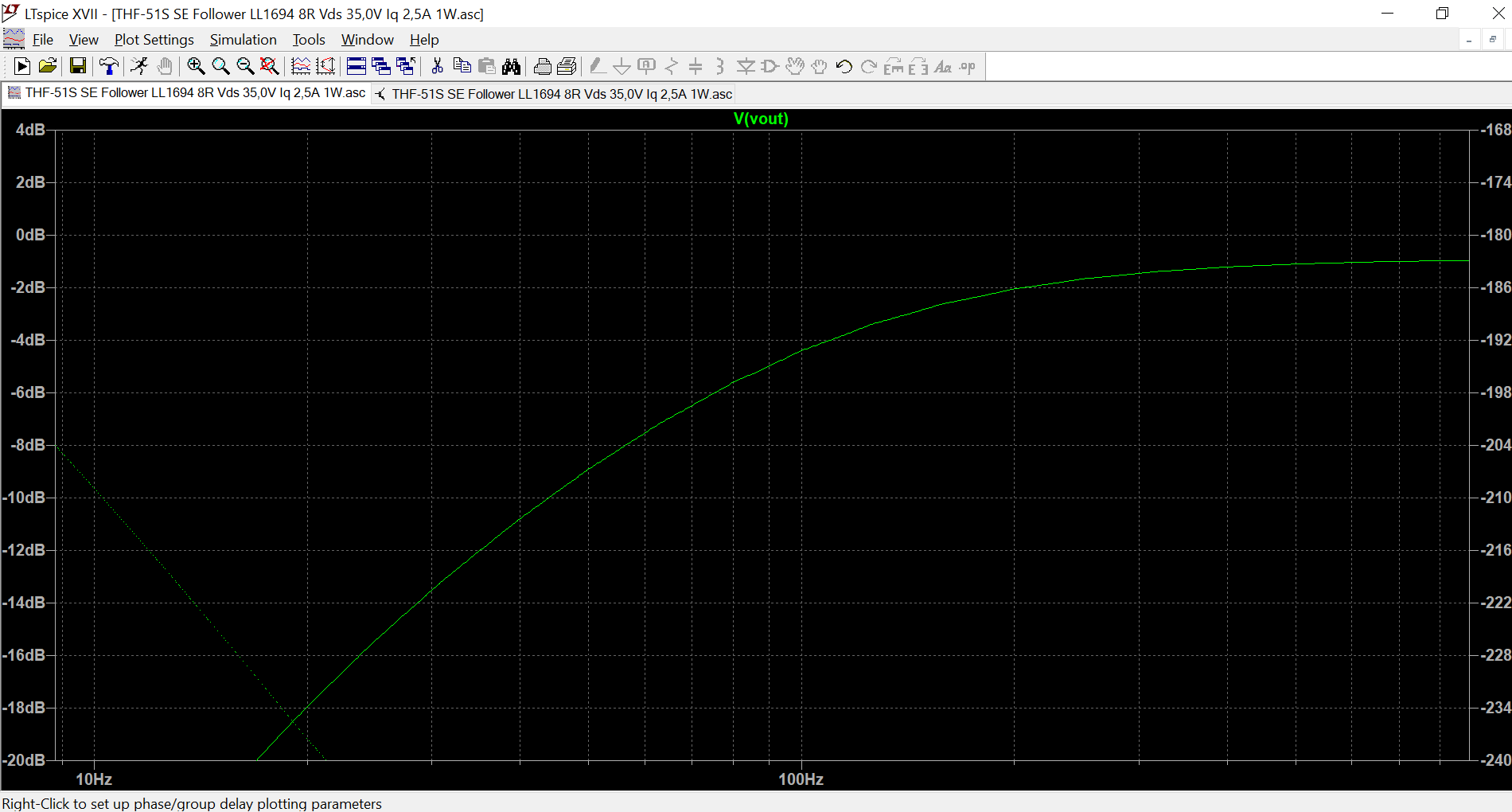Click the Pick Visible Traces icon
Screen dimensions: 1512x812
coord(325,67)
